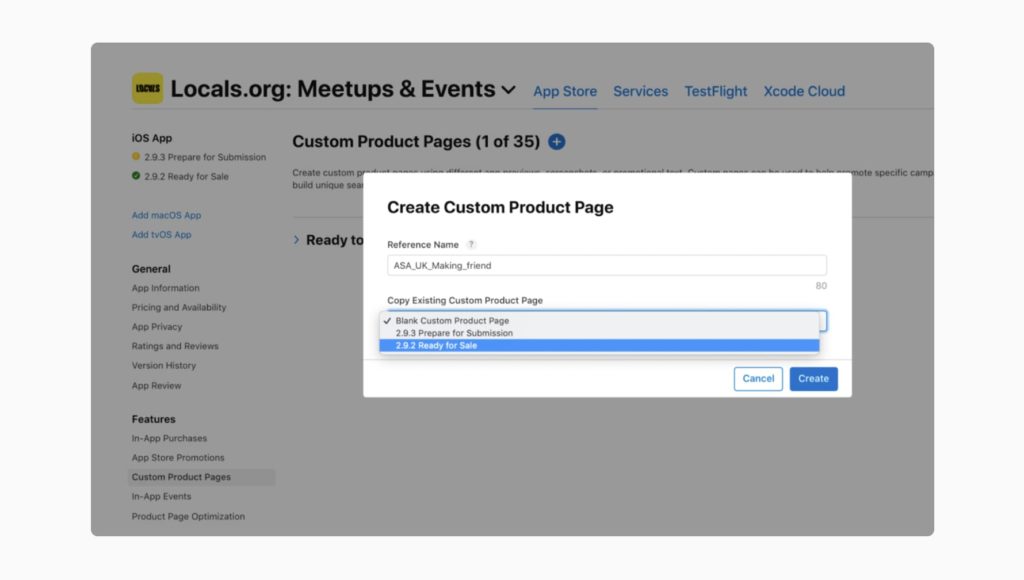View Version History
This screenshot has height=580, width=1024.
tap(164, 366)
